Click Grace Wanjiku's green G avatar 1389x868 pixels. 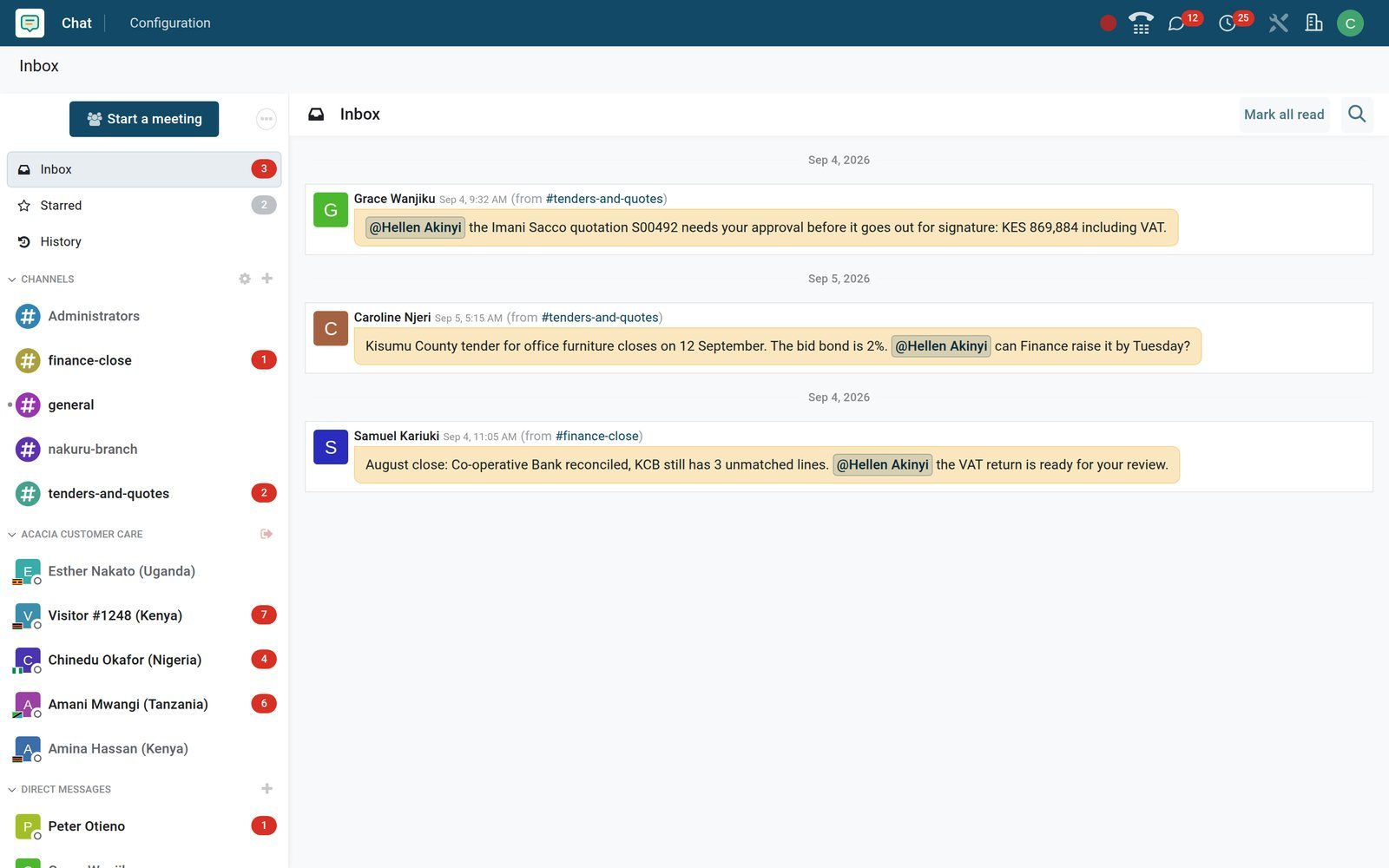point(331,210)
